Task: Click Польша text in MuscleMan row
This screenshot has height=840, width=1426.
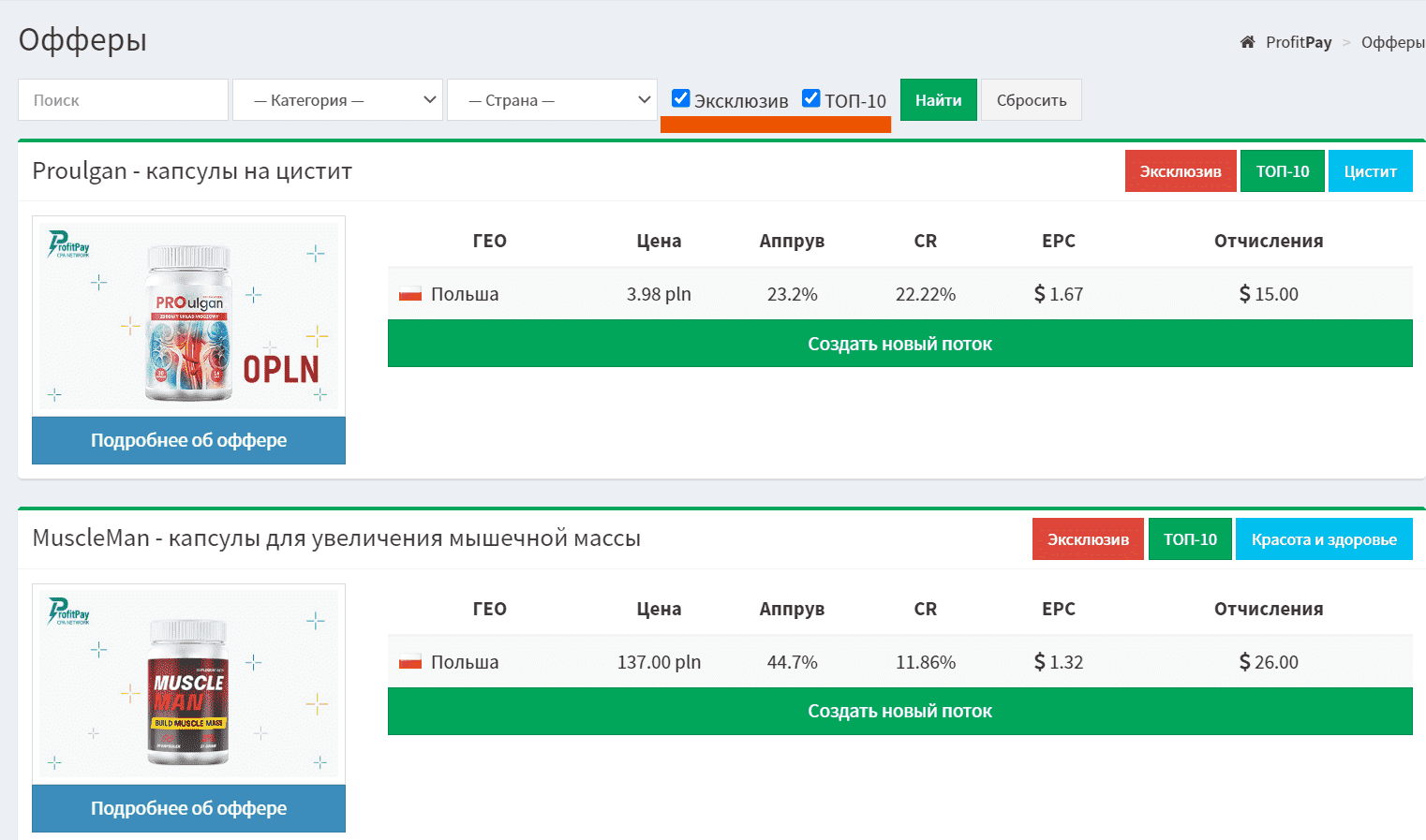Action: pos(465,662)
